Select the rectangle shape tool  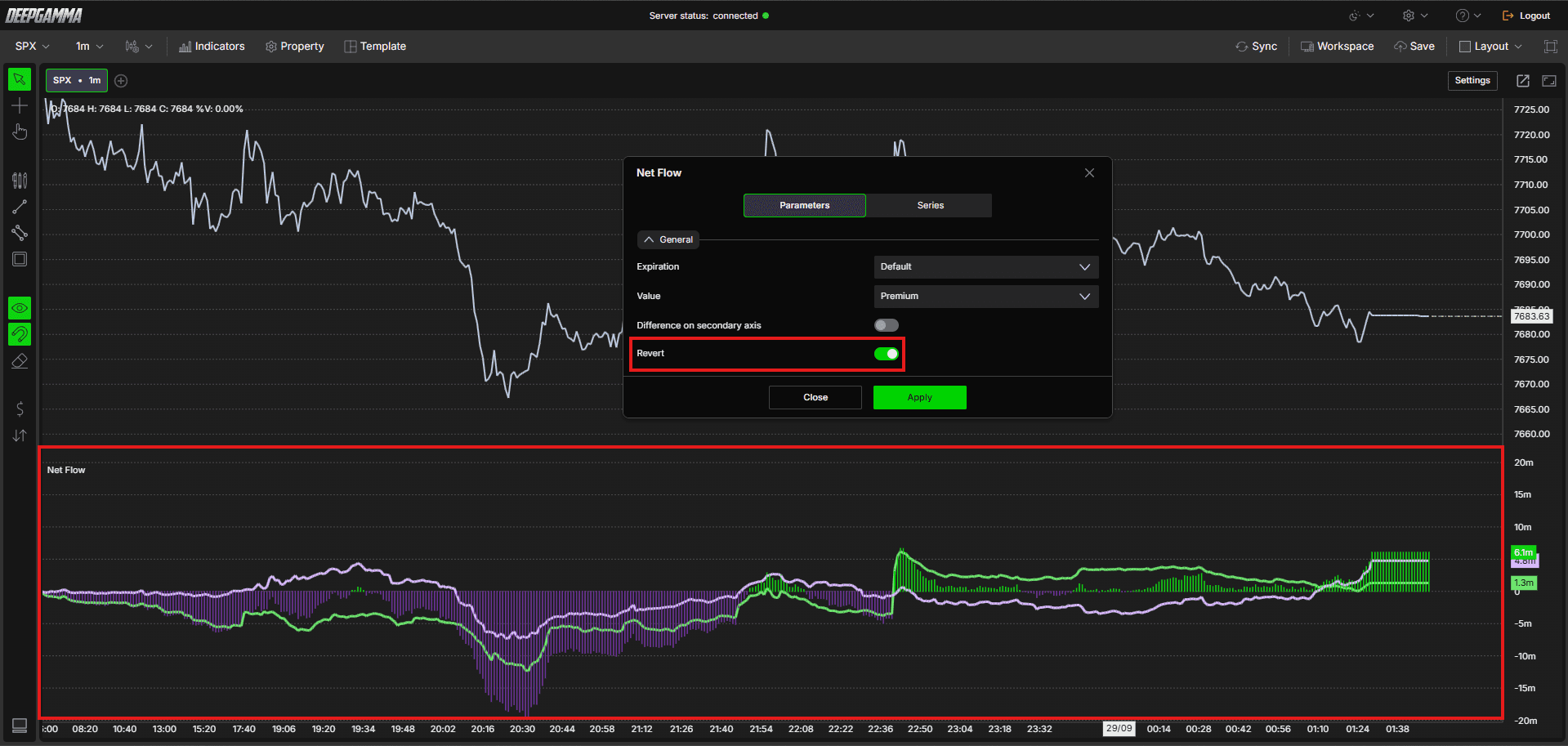tap(20, 259)
